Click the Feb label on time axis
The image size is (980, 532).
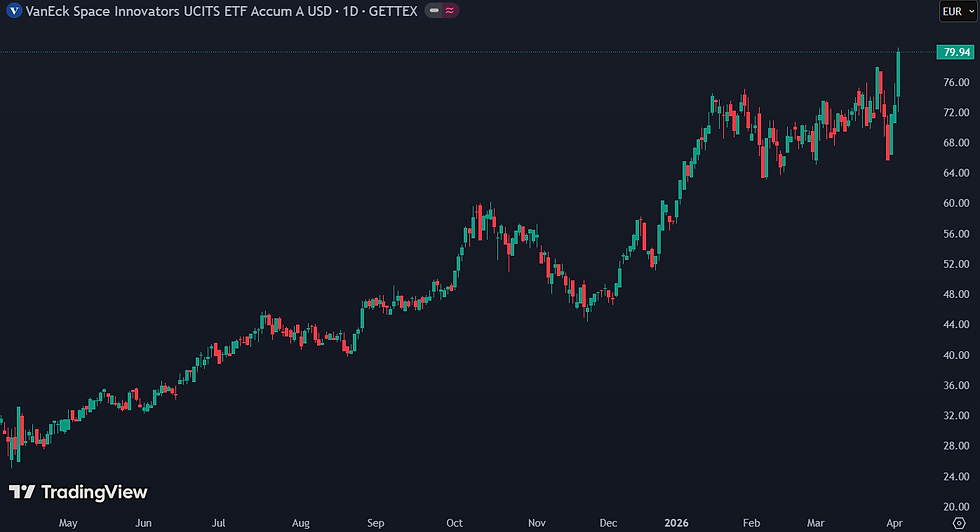coord(751,523)
